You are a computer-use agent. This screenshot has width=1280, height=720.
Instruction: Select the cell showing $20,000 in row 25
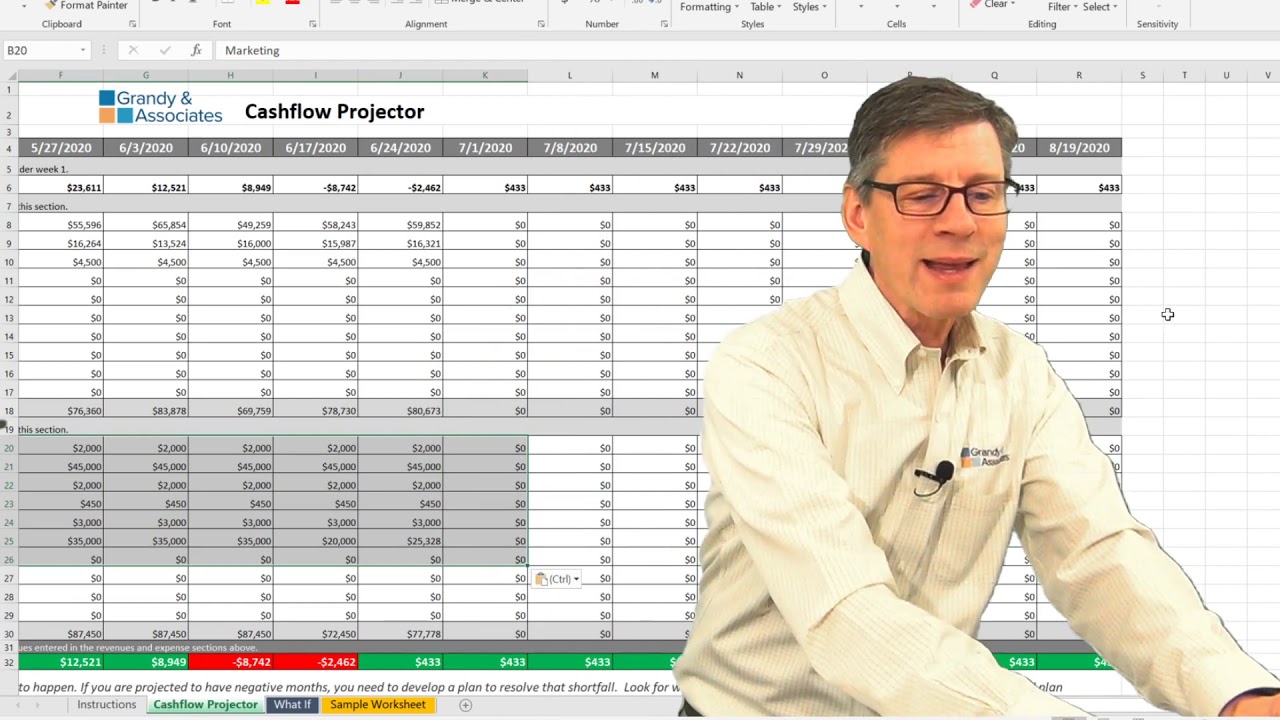point(315,541)
